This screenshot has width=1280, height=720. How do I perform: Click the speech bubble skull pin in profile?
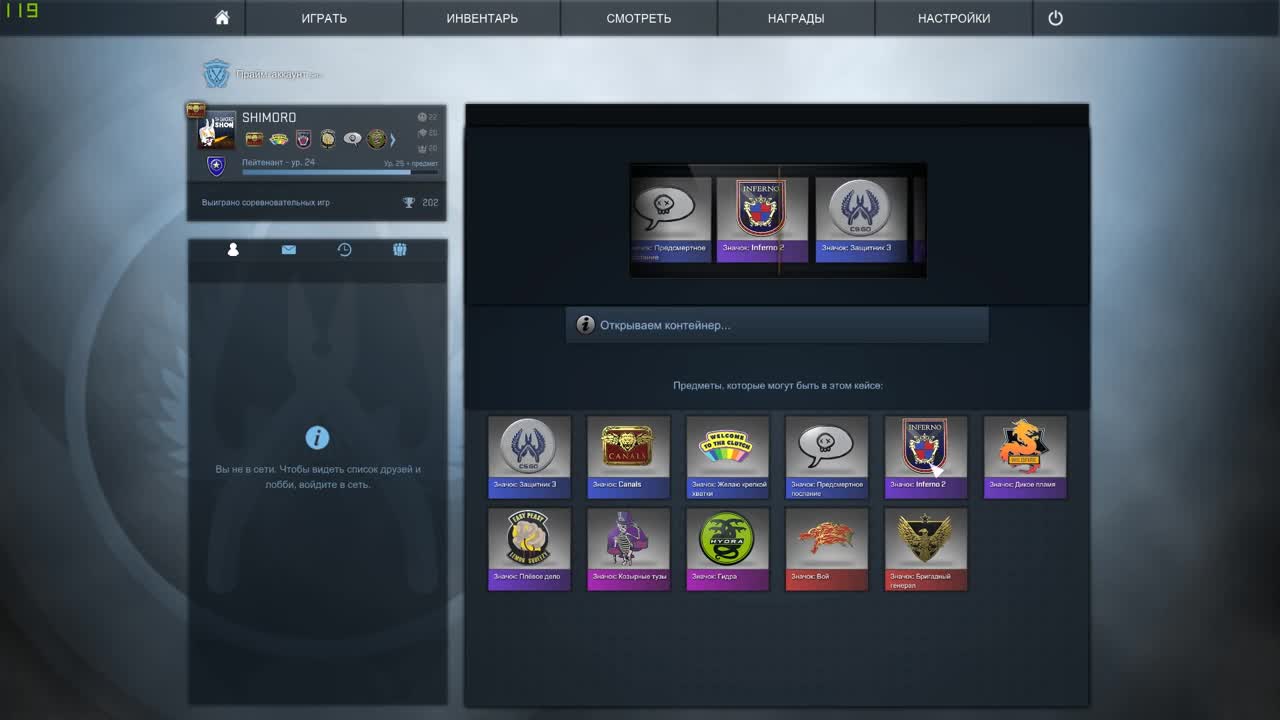tap(352, 139)
